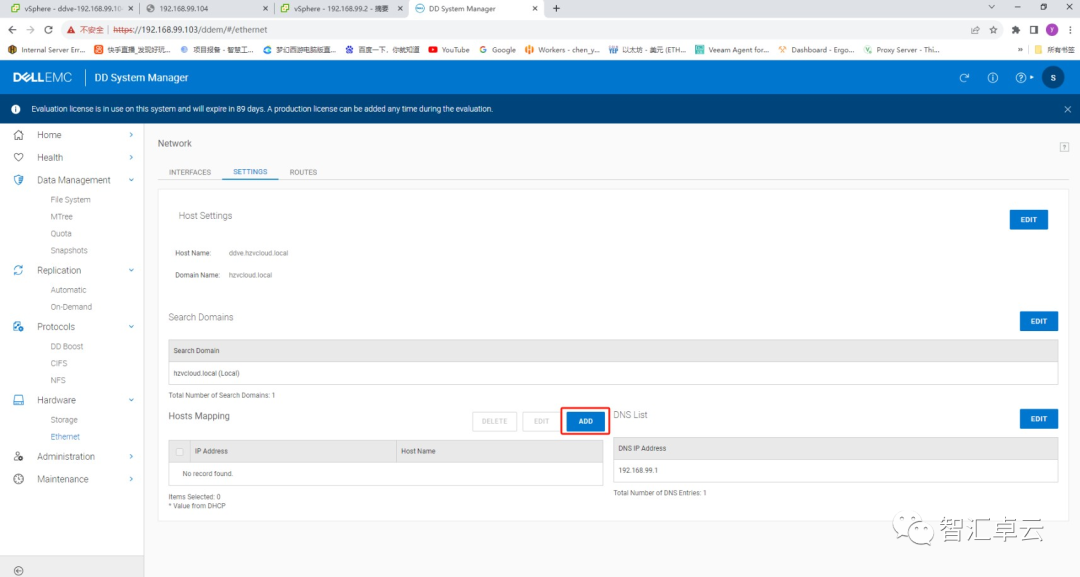Click the browser back arrow
Screen dimensions: 1080x577
[x=12, y=30]
